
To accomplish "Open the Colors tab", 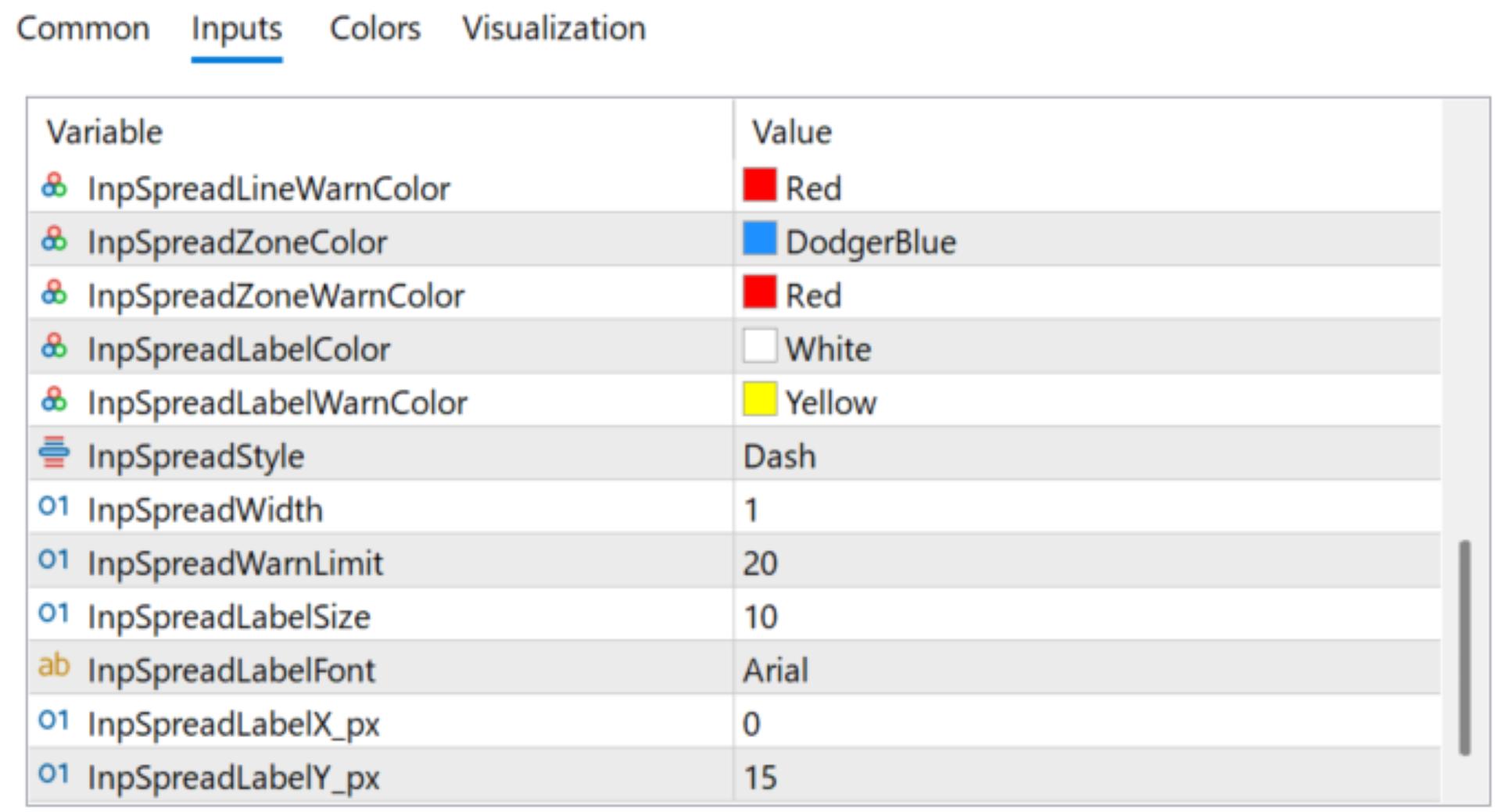I will (375, 29).
